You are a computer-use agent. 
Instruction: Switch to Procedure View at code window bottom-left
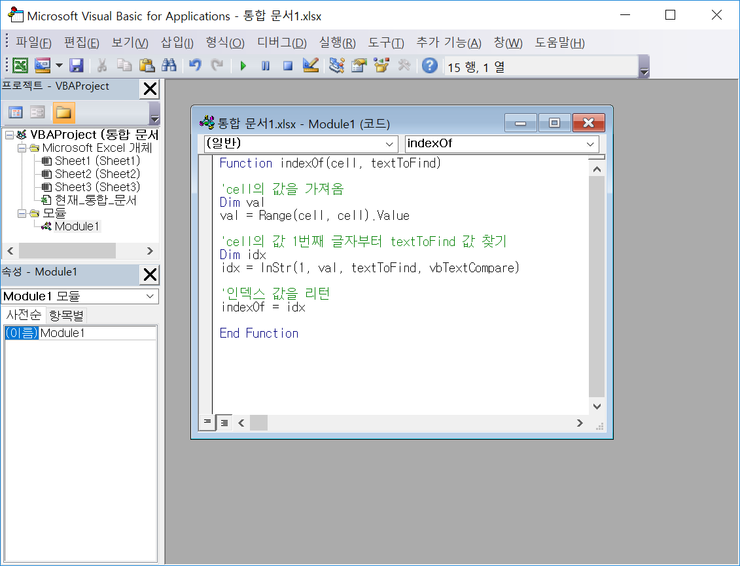(208, 422)
